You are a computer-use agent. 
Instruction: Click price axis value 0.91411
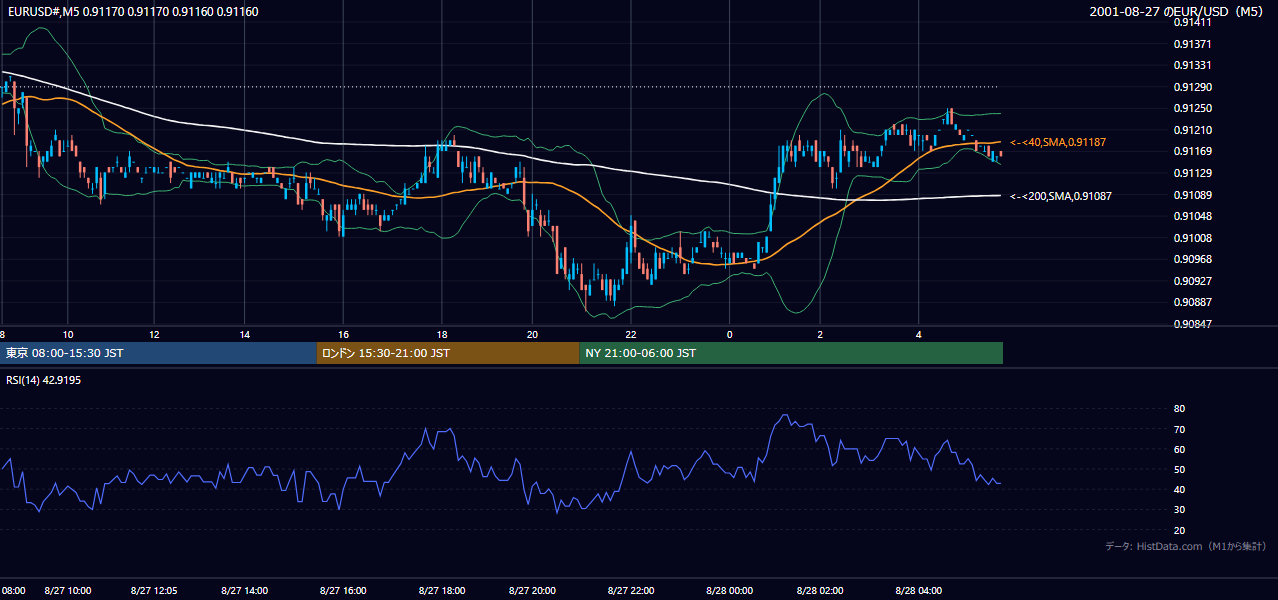tap(1194, 22)
